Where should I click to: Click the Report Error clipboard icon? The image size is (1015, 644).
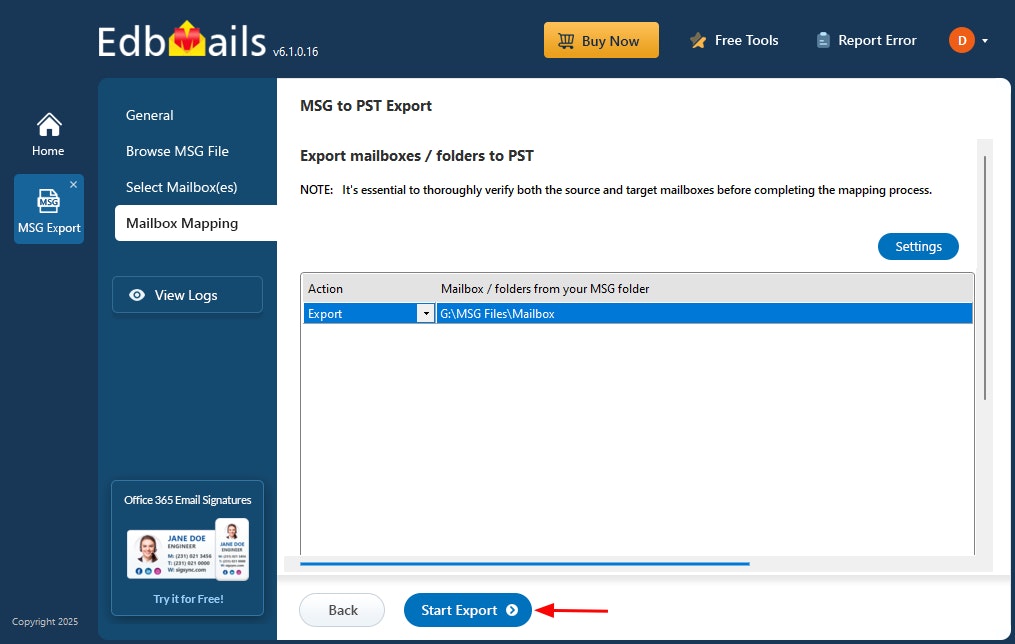point(823,40)
